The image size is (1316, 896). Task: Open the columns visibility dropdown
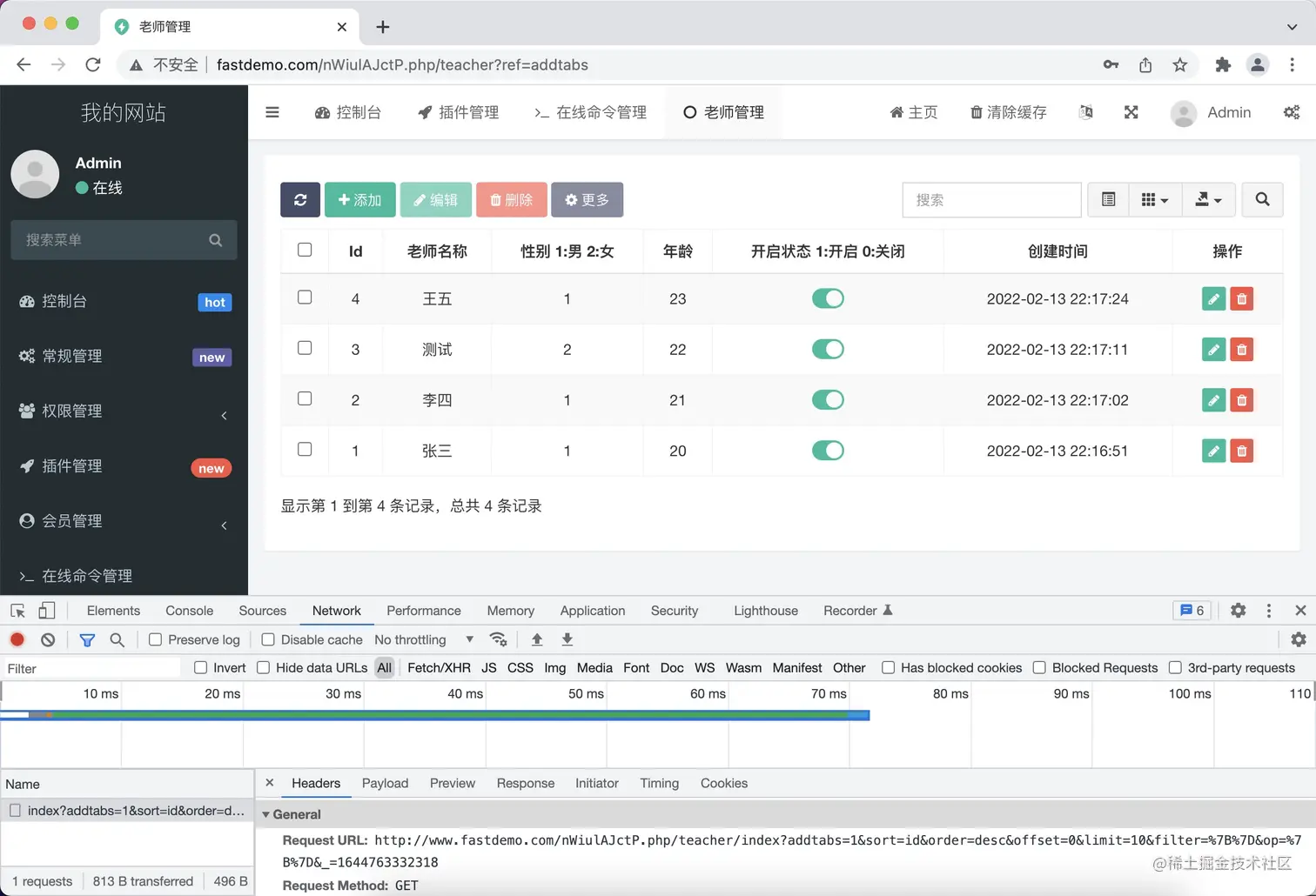(1154, 199)
